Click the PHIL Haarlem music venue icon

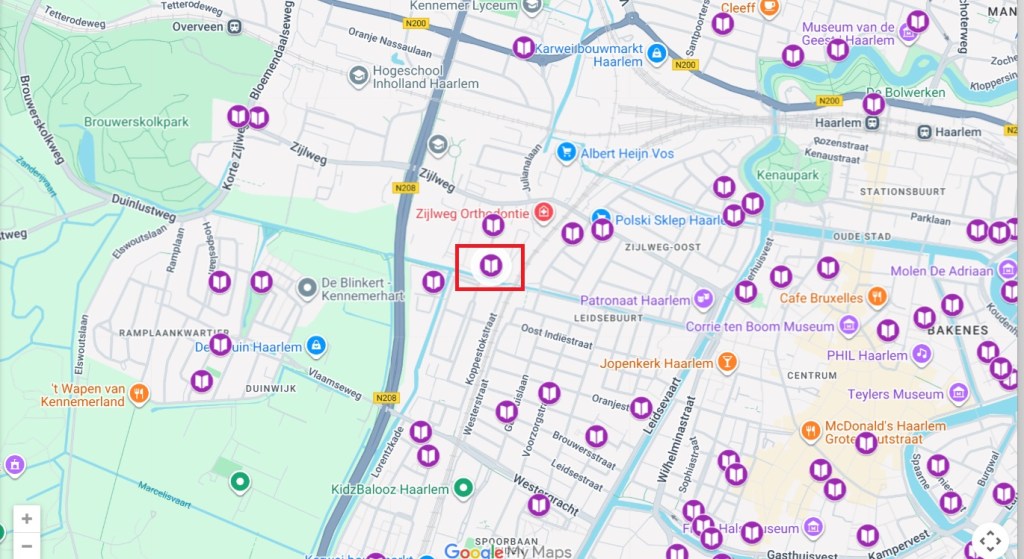point(921,354)
